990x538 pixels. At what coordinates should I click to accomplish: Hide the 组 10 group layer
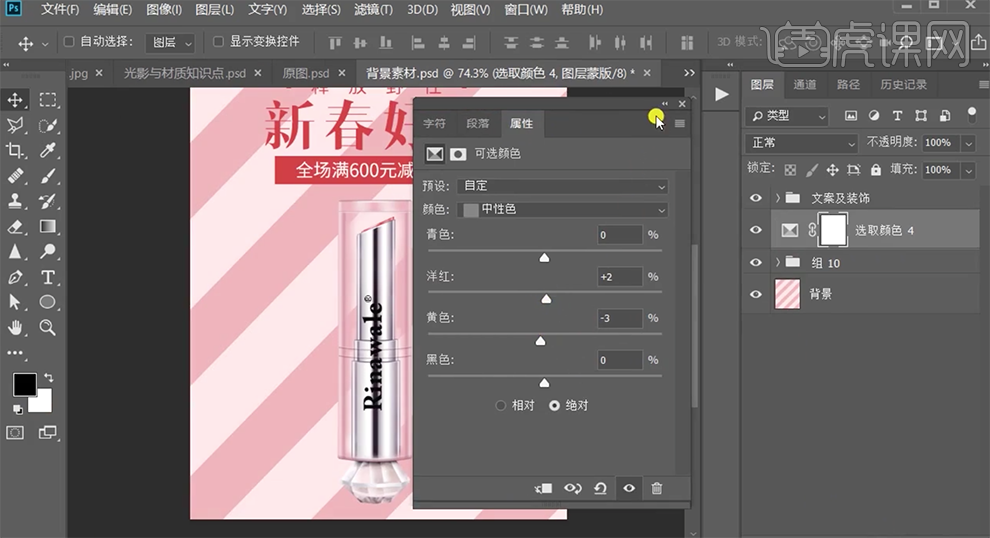tap(756, 262)
